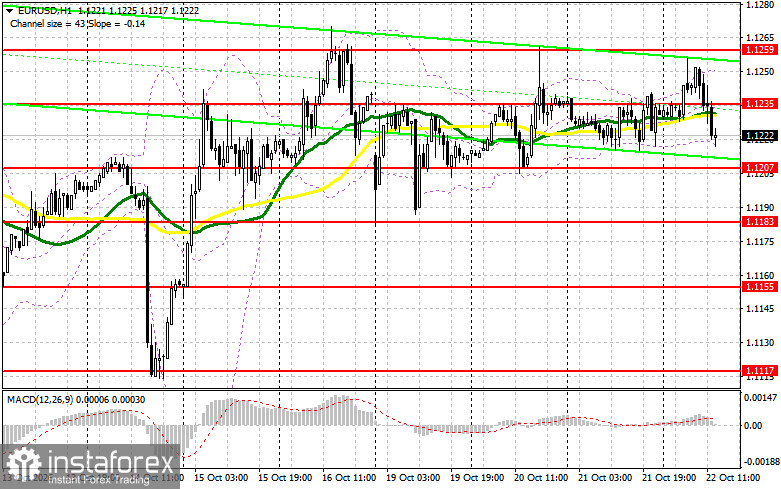
Task: Click the '19 Oct 03:00' time label
Action: tap(413, 478)
